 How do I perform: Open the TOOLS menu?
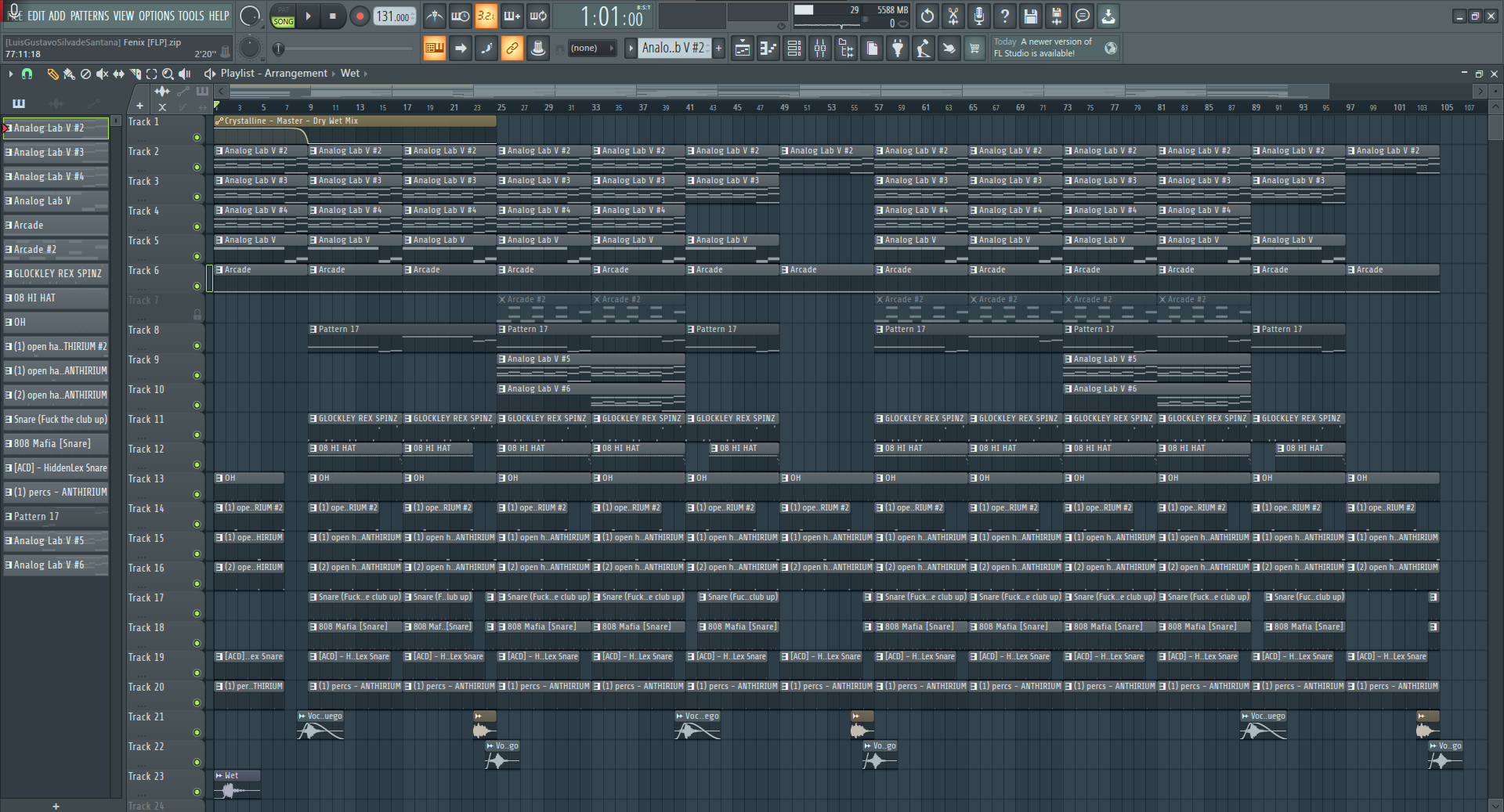click(x=191, y=16)
